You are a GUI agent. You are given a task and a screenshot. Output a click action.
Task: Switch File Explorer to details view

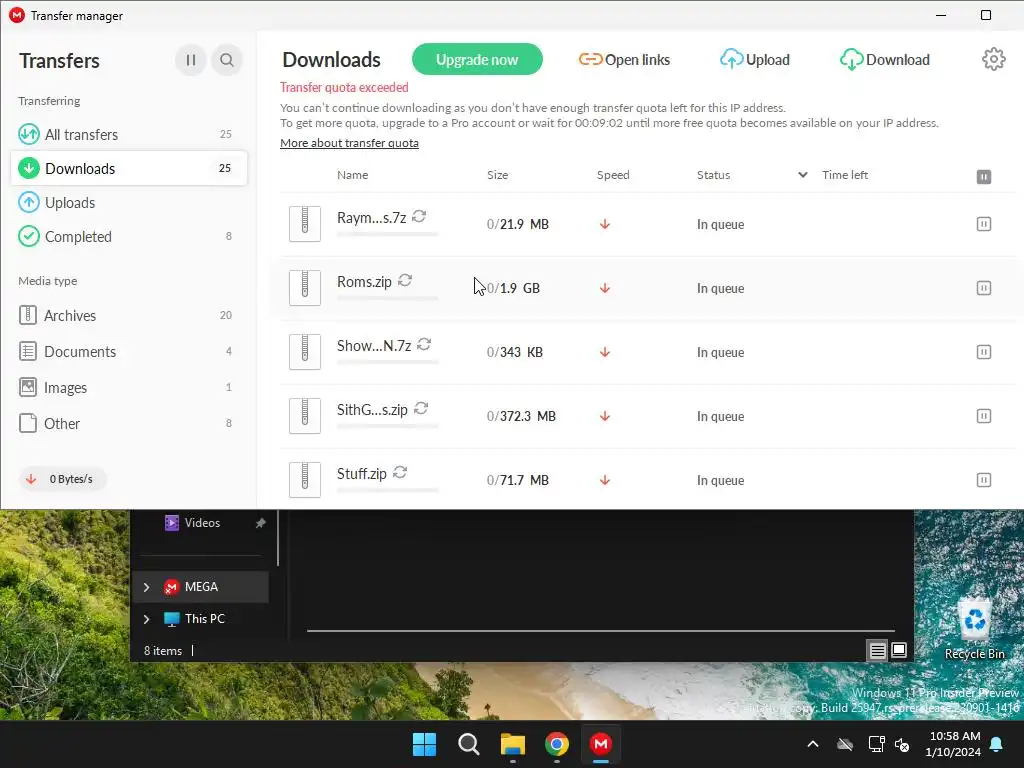[x=877, y=650]
